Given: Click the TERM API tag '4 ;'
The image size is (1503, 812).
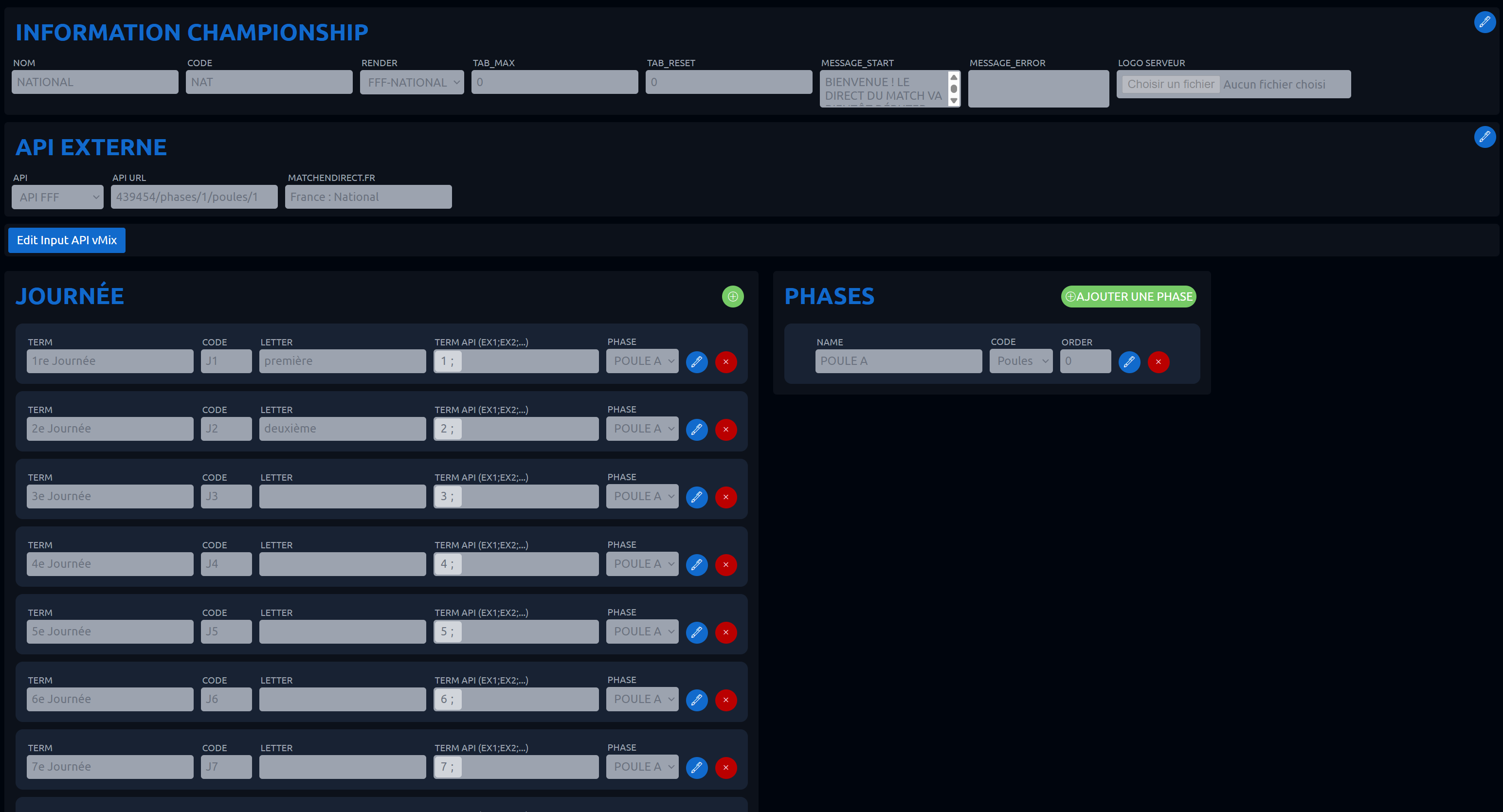Looking at the screenshot, I should [x=448, y=564].
